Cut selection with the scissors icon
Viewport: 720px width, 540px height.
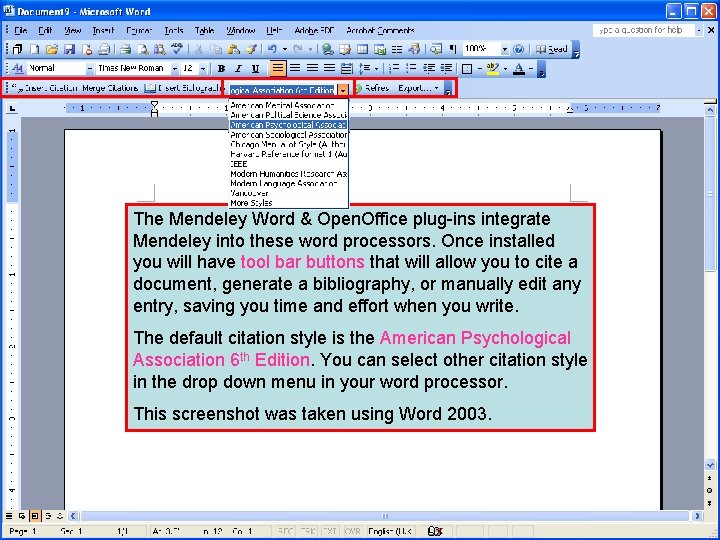(198, 49)
